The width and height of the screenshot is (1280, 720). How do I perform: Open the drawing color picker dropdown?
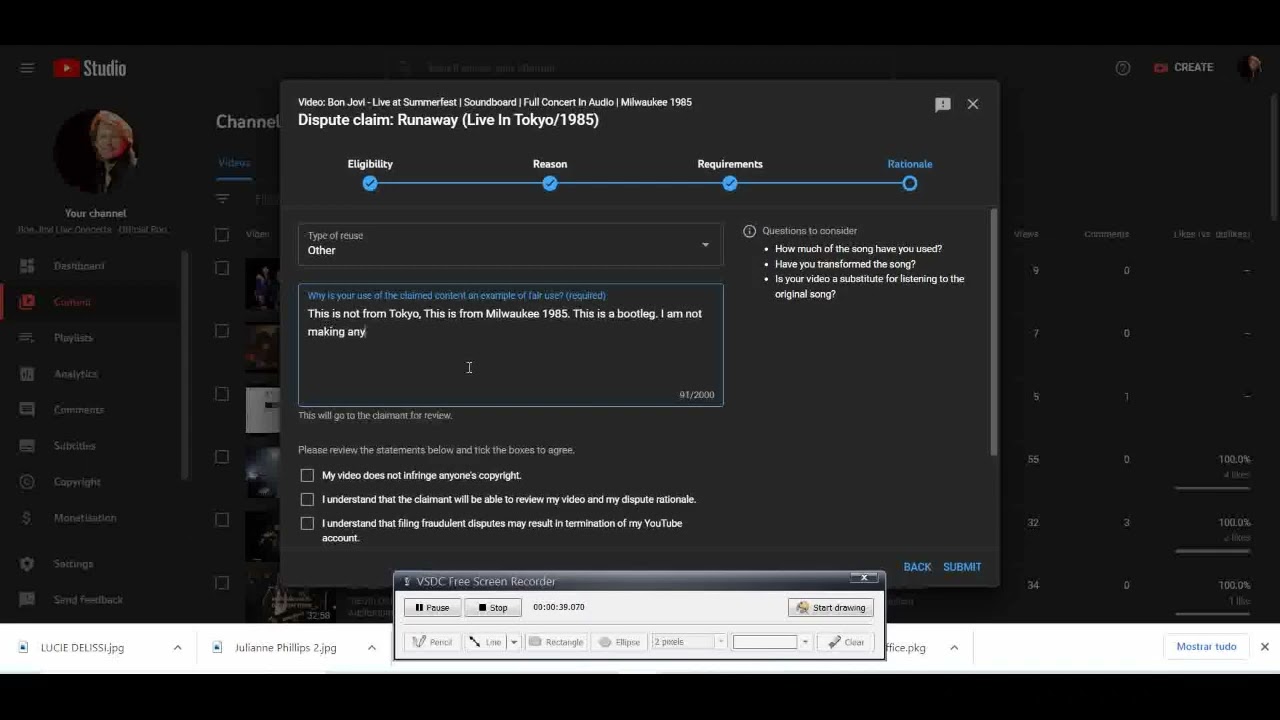(x=805, y=642)
